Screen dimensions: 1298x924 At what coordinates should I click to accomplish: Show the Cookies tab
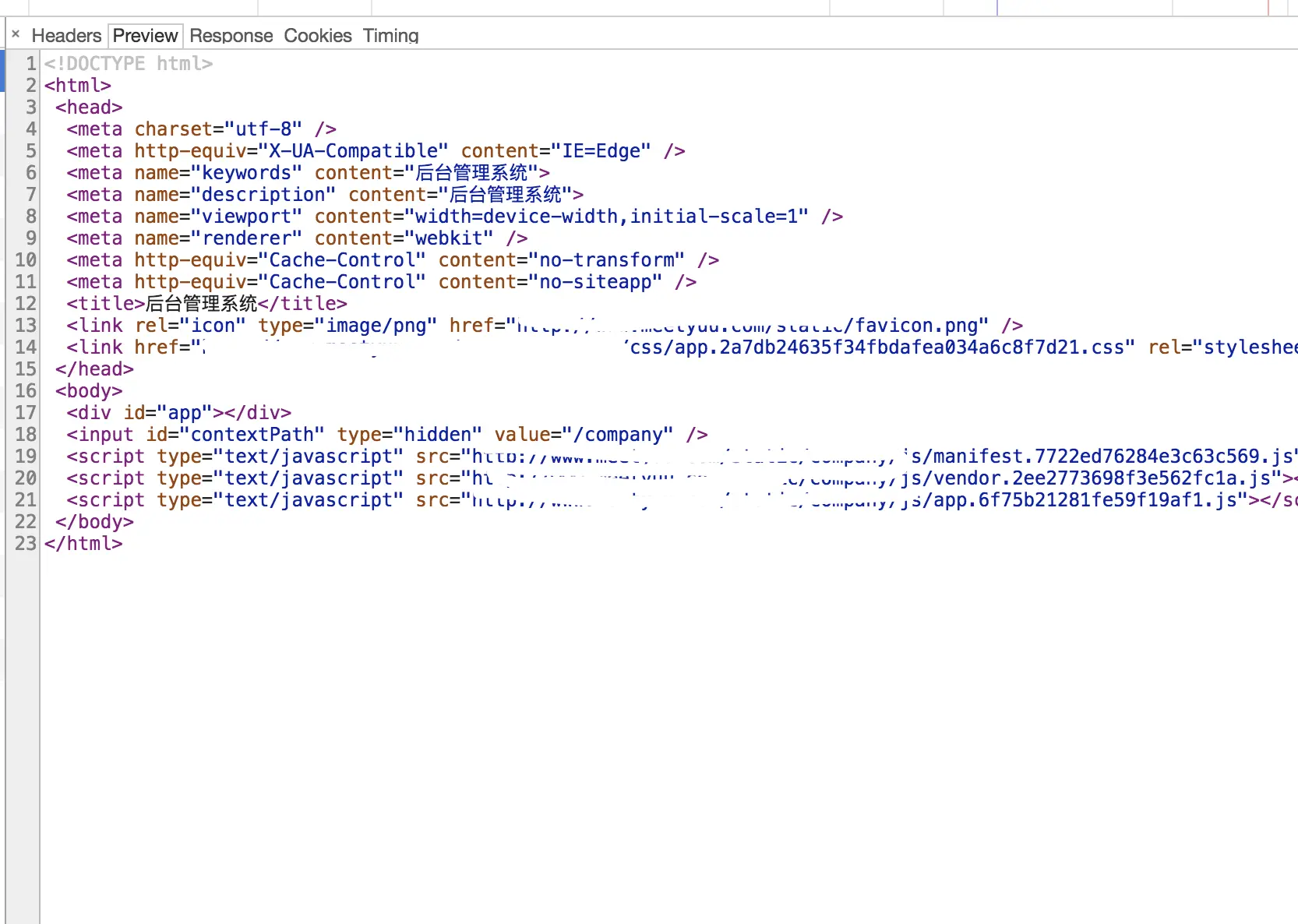coord(318,36)
